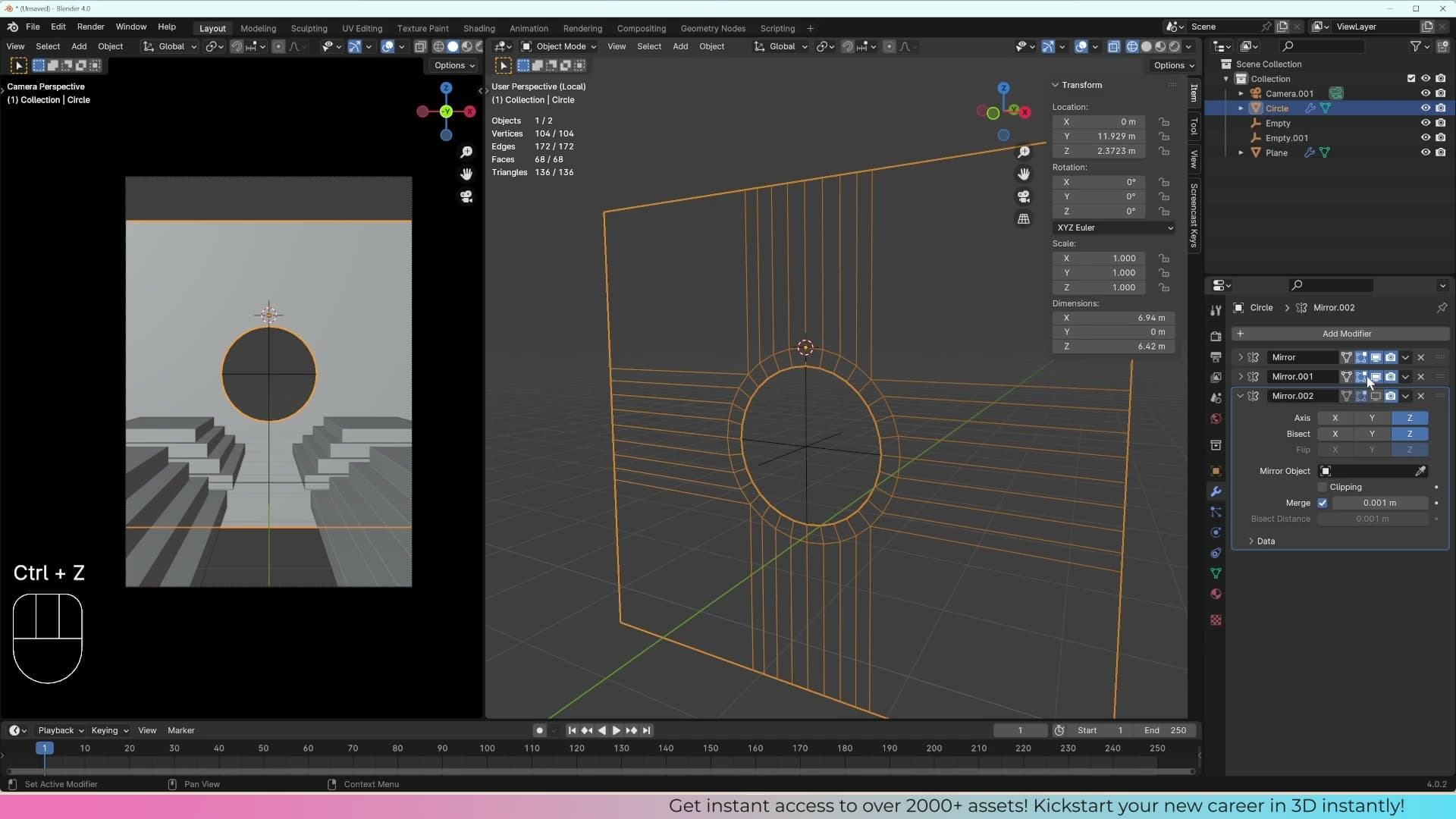Open the Output properties tab icon
1456x819 pixels.
[1216, 356]
